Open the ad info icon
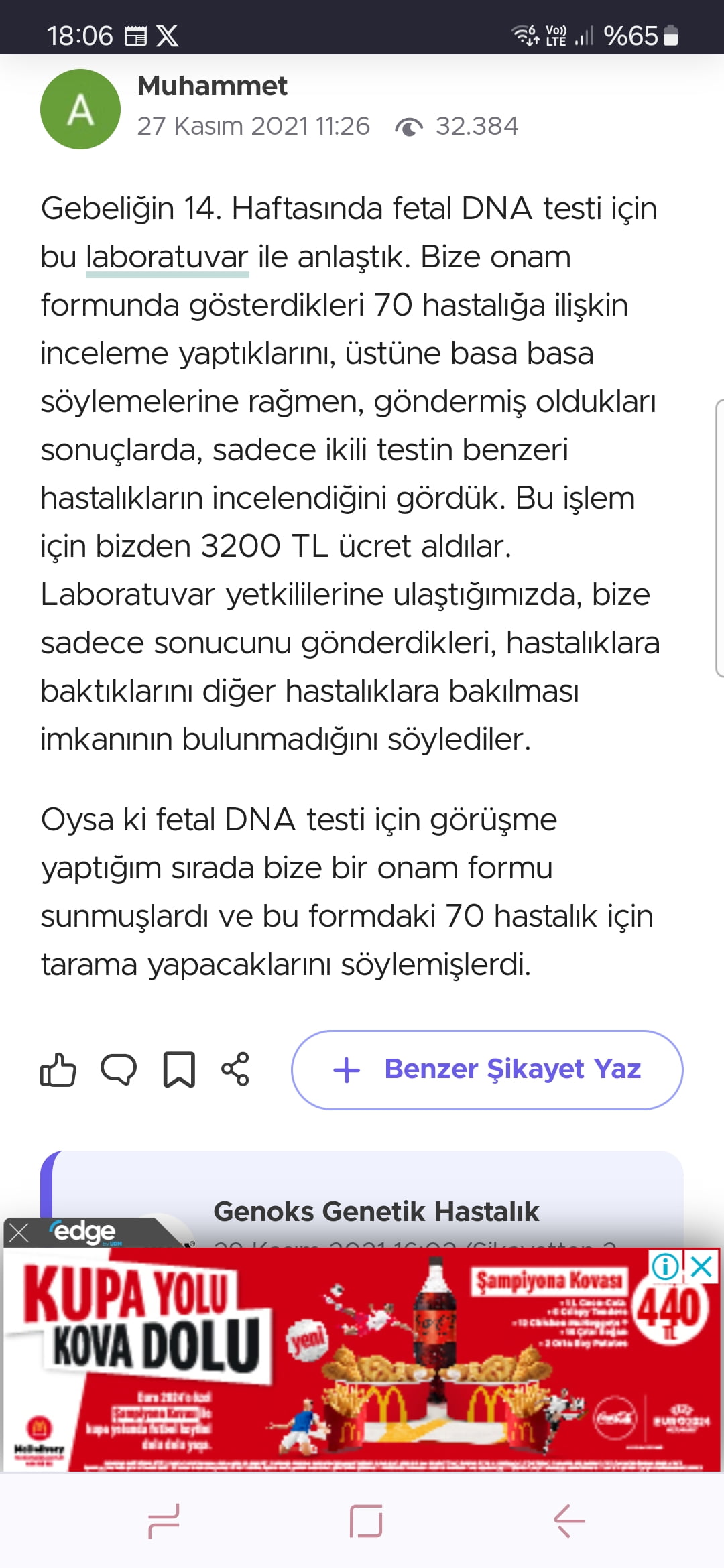724x1568 pixels. [x=665, y=1266]
